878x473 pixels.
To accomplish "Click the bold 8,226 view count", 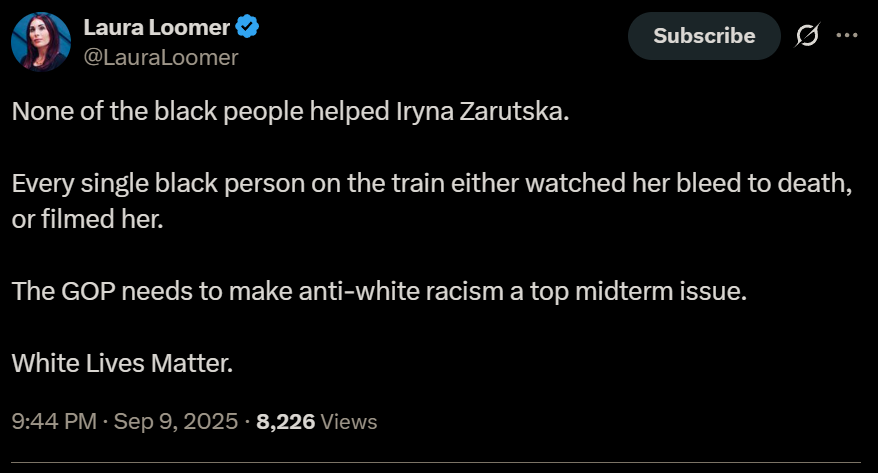I will 286,422.
